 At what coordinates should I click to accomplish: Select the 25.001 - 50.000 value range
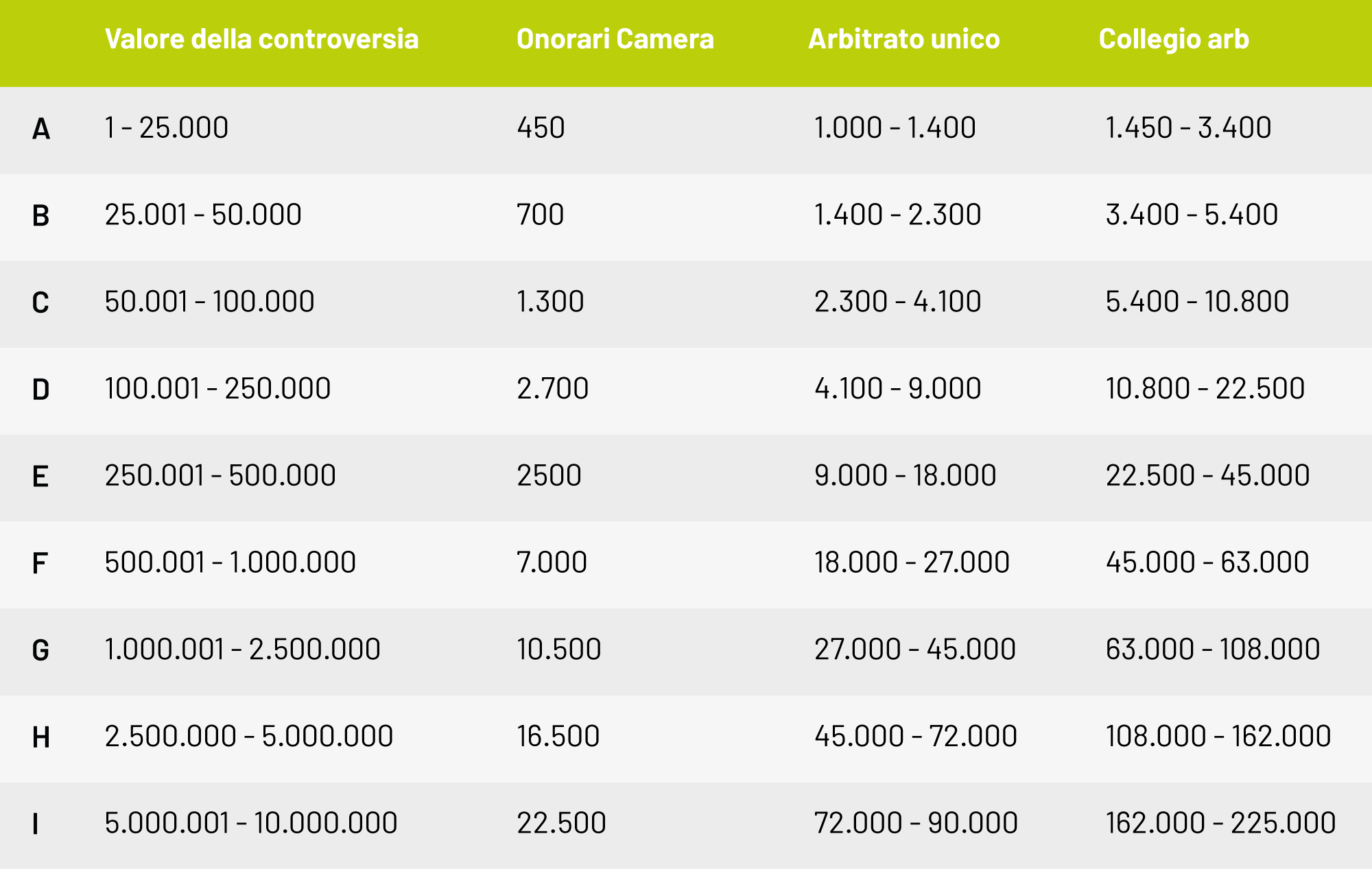[203, 215]
